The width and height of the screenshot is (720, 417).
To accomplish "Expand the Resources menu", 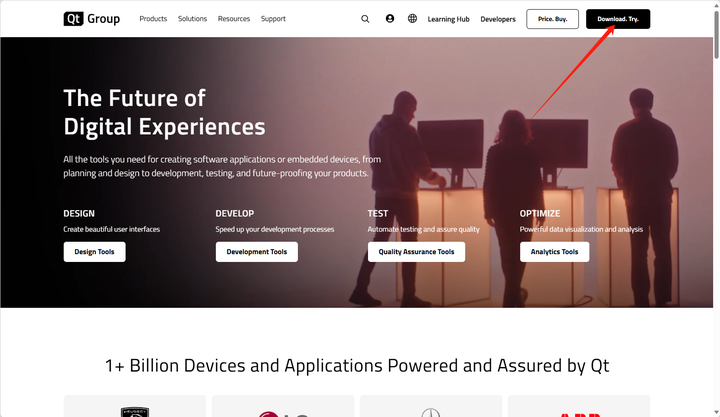I will [x=234, y=19].
